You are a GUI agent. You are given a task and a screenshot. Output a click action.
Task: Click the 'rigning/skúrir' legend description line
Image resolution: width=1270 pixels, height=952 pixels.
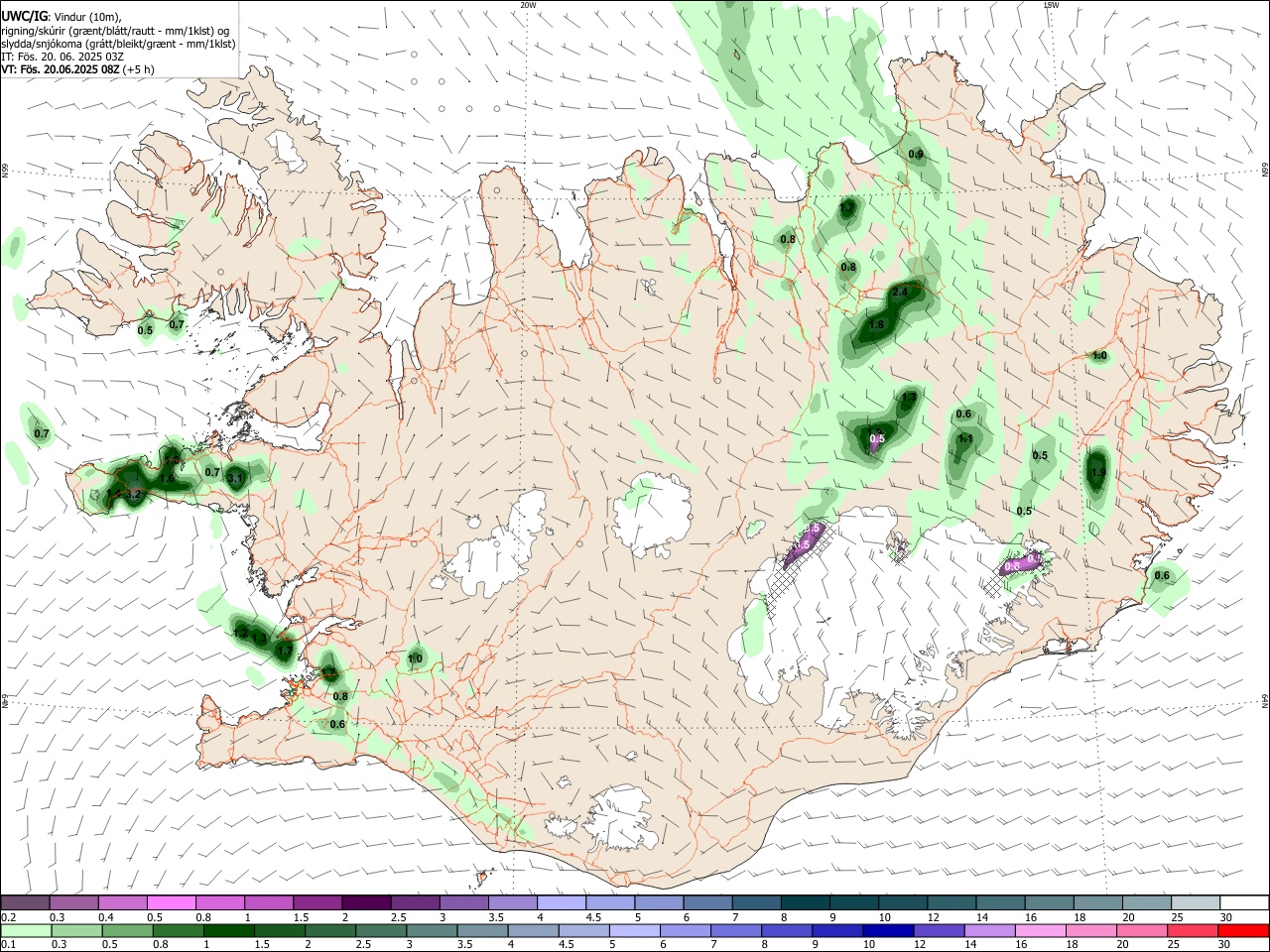(x=115, y=31)
